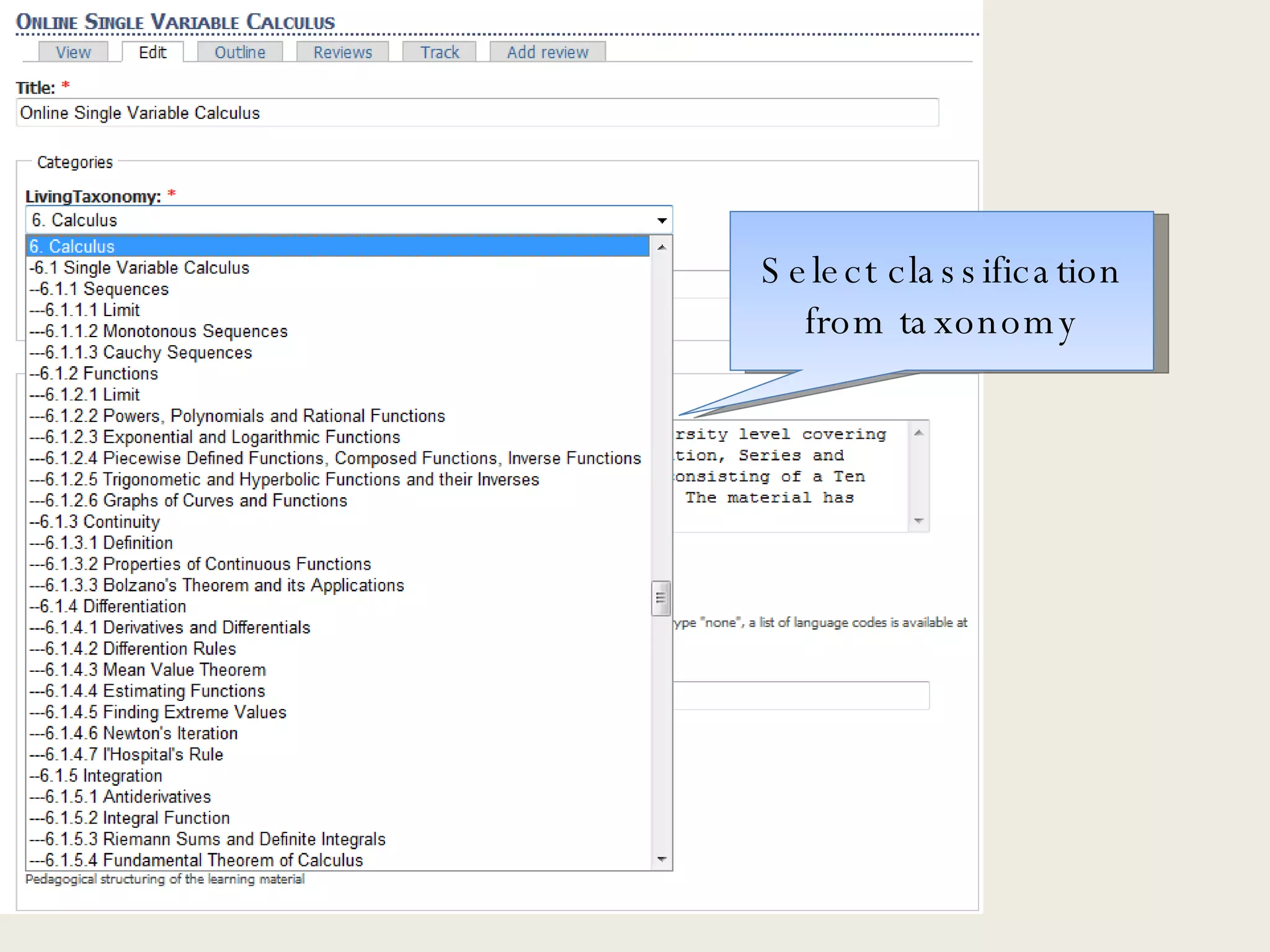Open the LivingTaxonomy dropdown arrow
The width and height of the screenshot is (1270, 952).
click(x=662, y=221)
